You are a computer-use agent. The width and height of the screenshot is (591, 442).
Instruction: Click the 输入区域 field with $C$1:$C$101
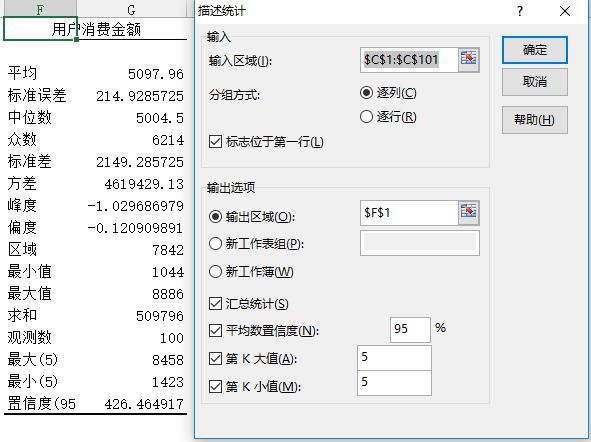click(409, 60)
